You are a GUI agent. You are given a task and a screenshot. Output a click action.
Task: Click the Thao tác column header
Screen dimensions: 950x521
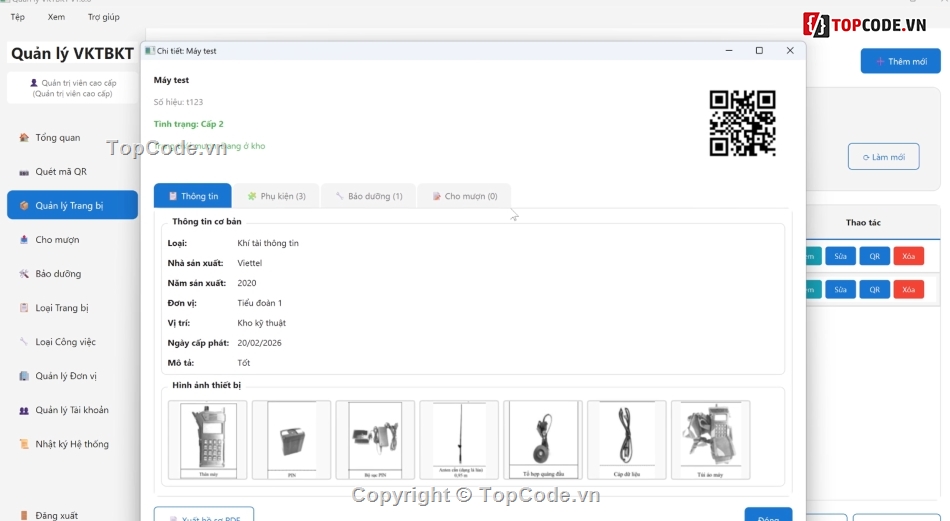click(863, 223)
